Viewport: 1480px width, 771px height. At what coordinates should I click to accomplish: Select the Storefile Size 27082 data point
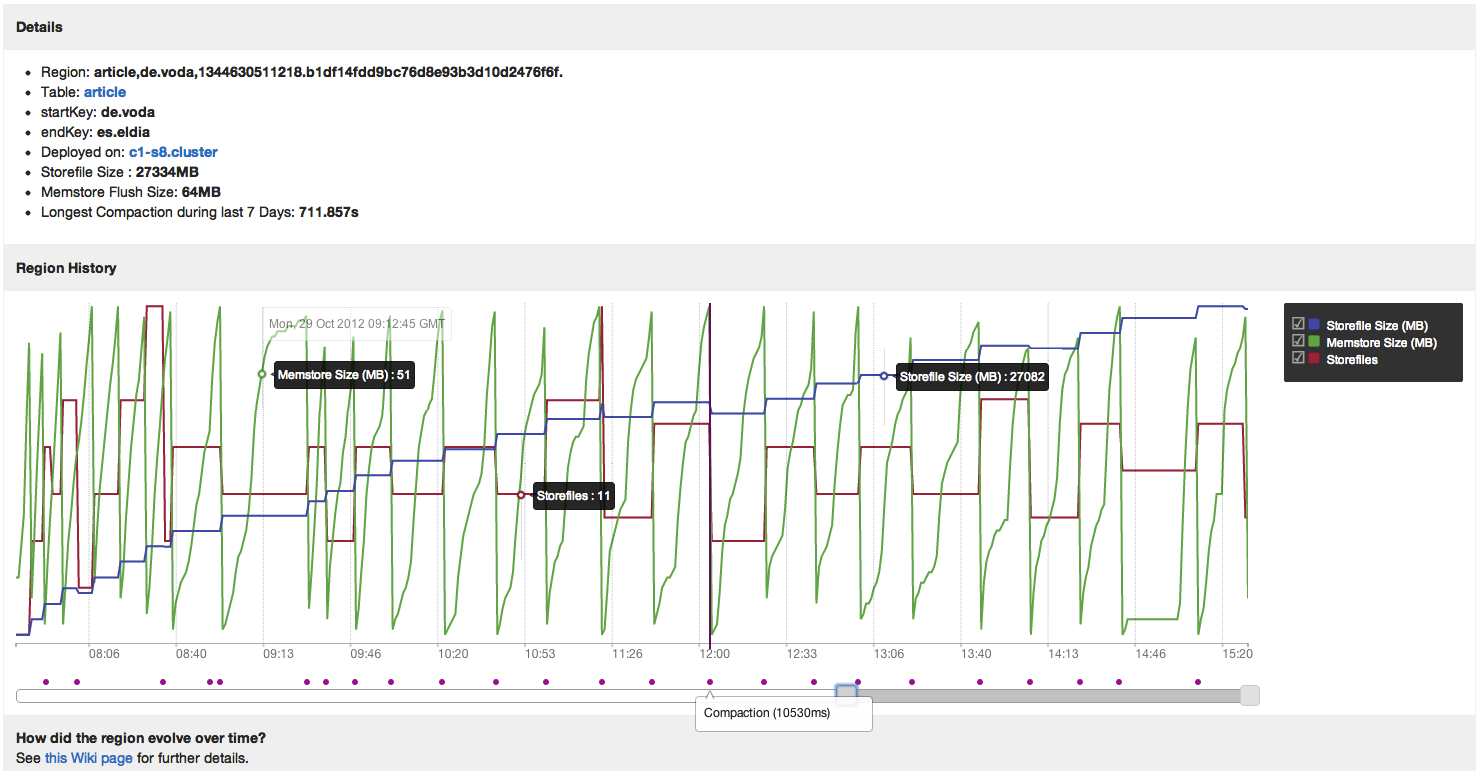point(884,376)
